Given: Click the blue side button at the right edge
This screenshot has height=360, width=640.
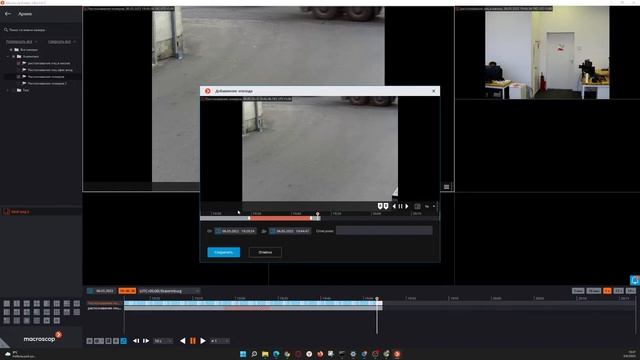Looking at the screenshot, I should (635, 280).
